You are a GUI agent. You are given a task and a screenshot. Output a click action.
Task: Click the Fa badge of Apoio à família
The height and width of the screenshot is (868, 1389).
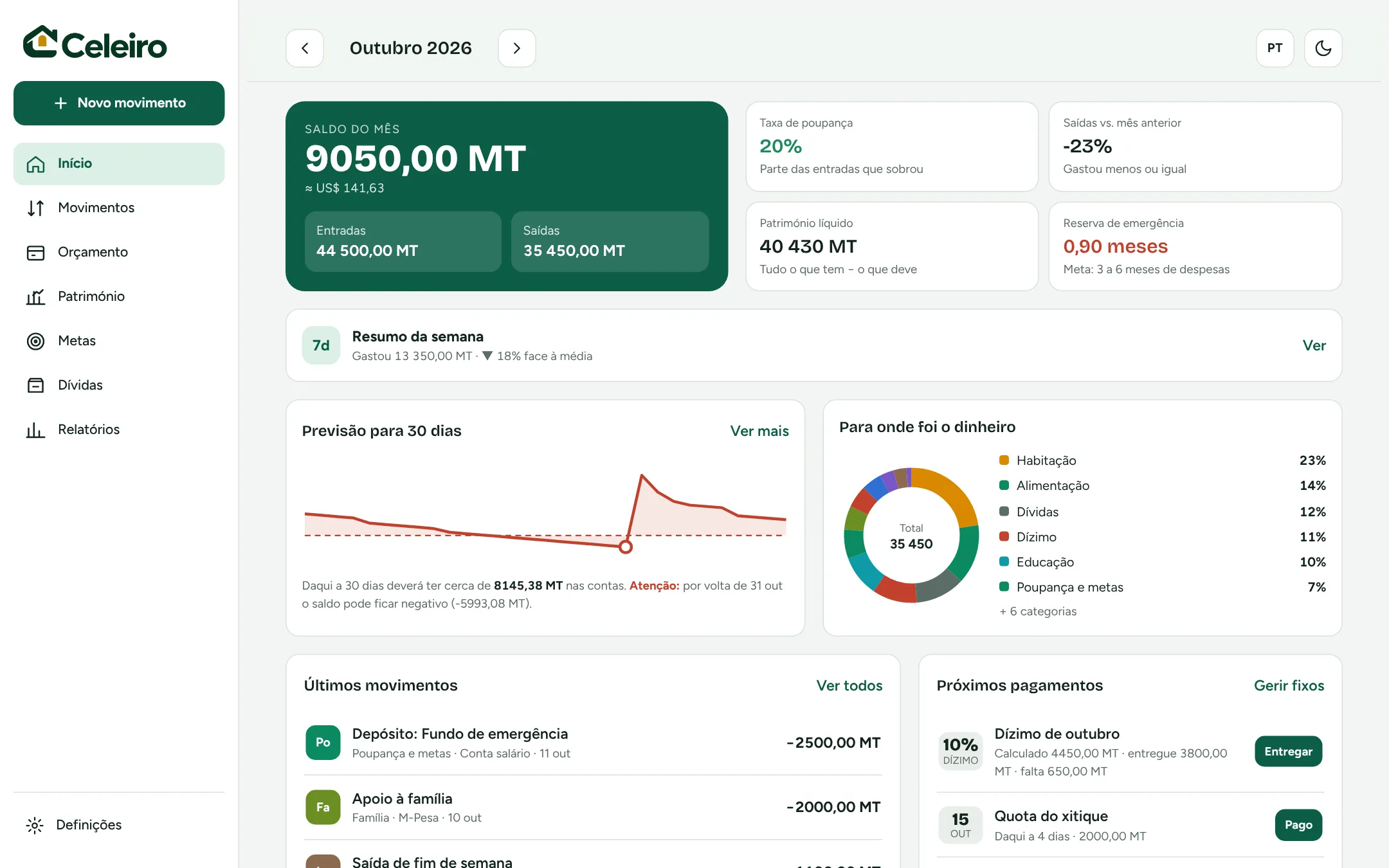(x=323, y=807)
